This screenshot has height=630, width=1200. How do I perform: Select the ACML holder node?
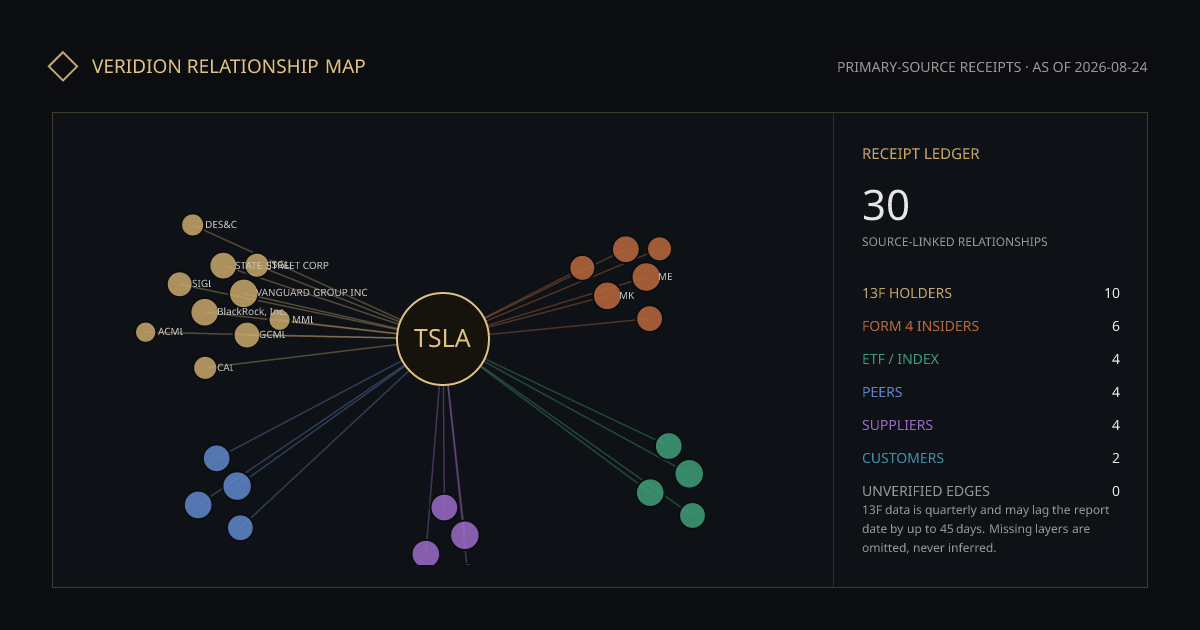point(146,332)
